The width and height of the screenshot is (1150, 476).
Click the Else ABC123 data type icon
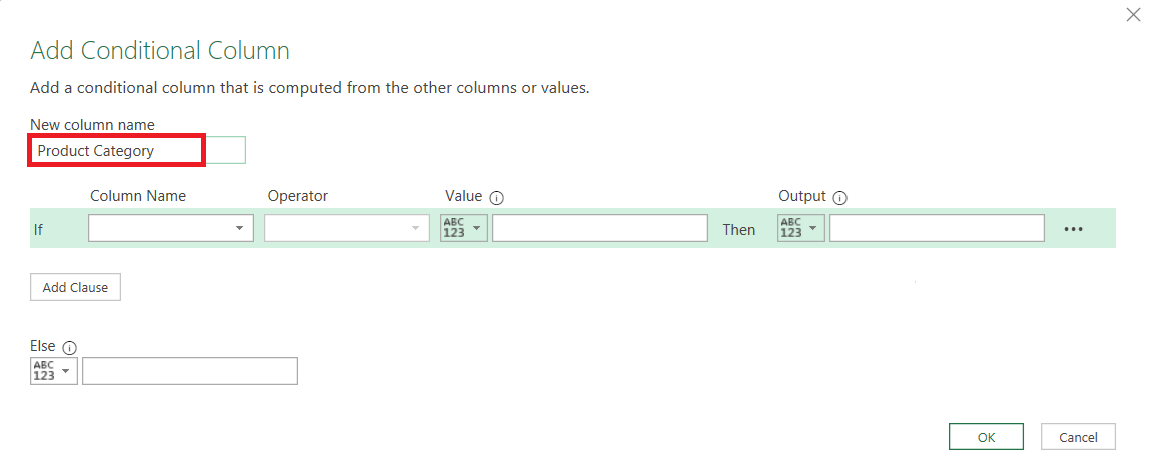point(44,371)
